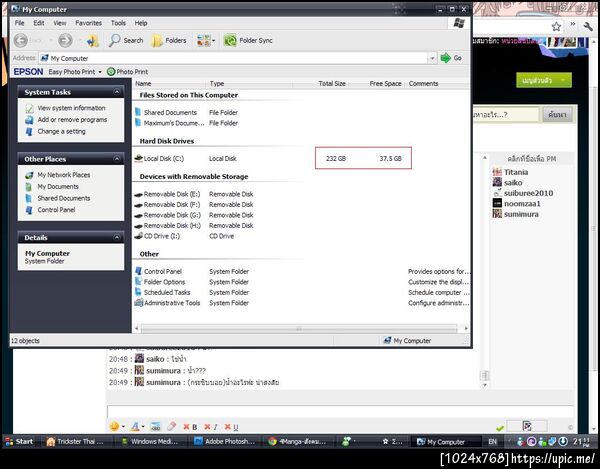Toggle the Folders pane button
Viewport: 600px width, 469px height.
[169, 40]
